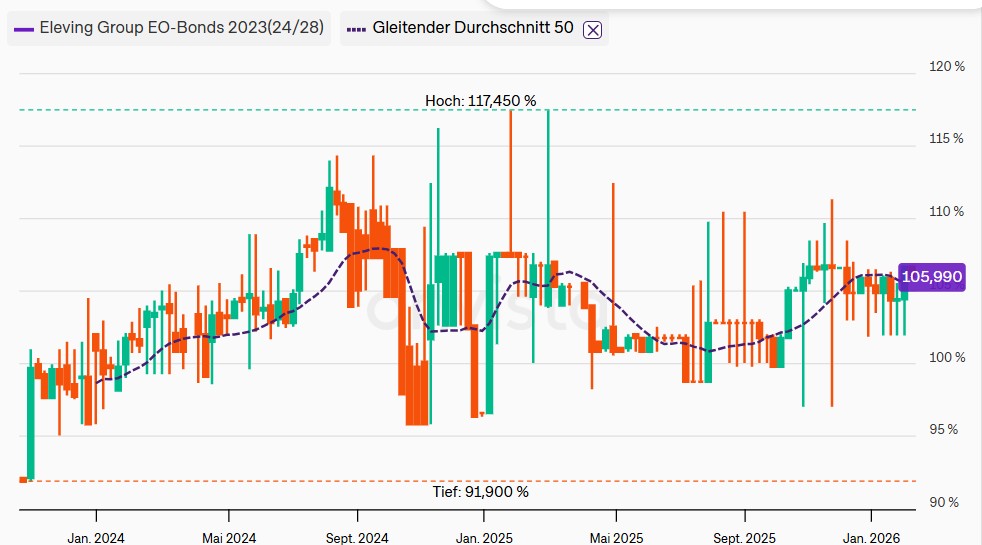Click the 110 % price axis label
The width and height of the screenshot is (982, 545).
coord(946,212)
